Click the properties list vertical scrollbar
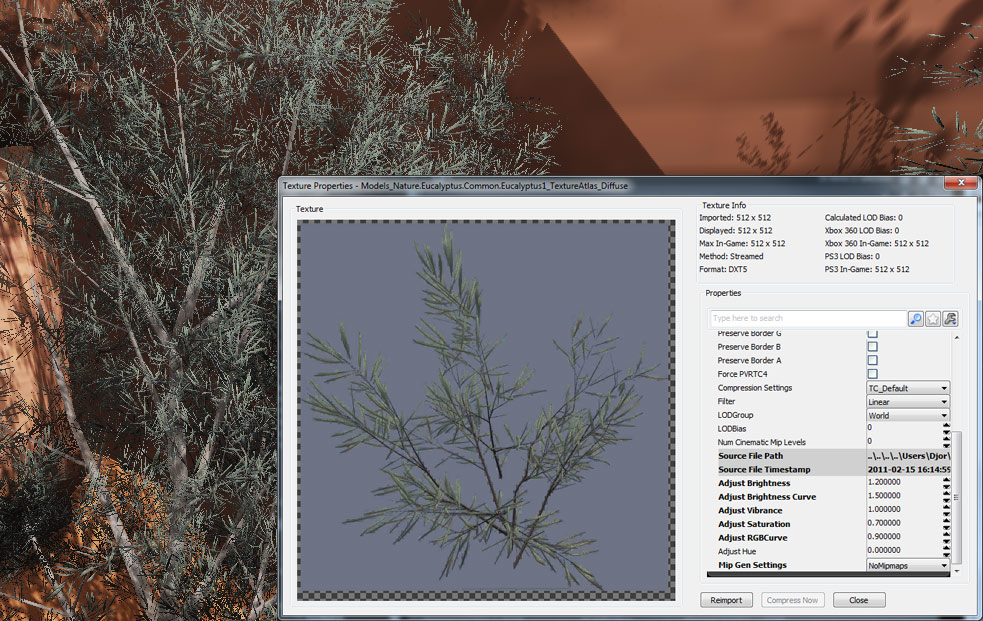983x621 pixels. (x=957, y=495)
